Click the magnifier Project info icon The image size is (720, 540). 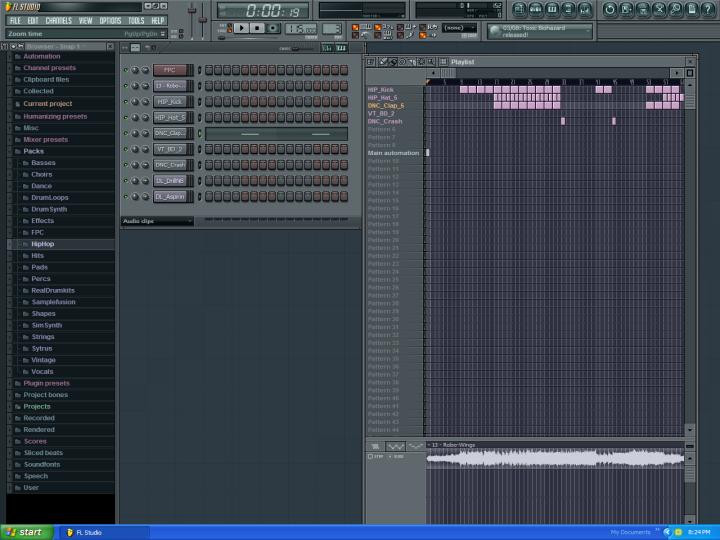click(675, 9)
